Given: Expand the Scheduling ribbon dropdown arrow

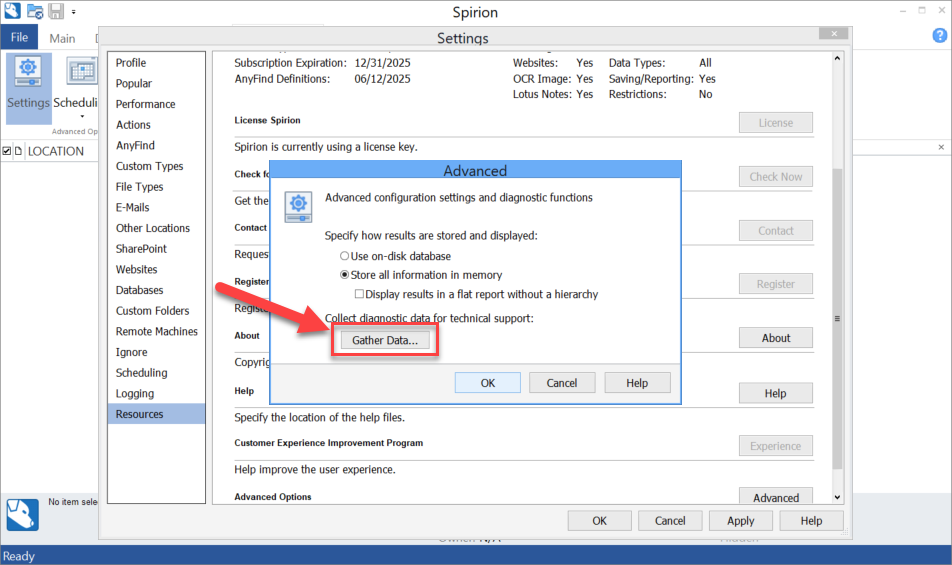Looking at the screenshot, I should click(x=82, y=117).
